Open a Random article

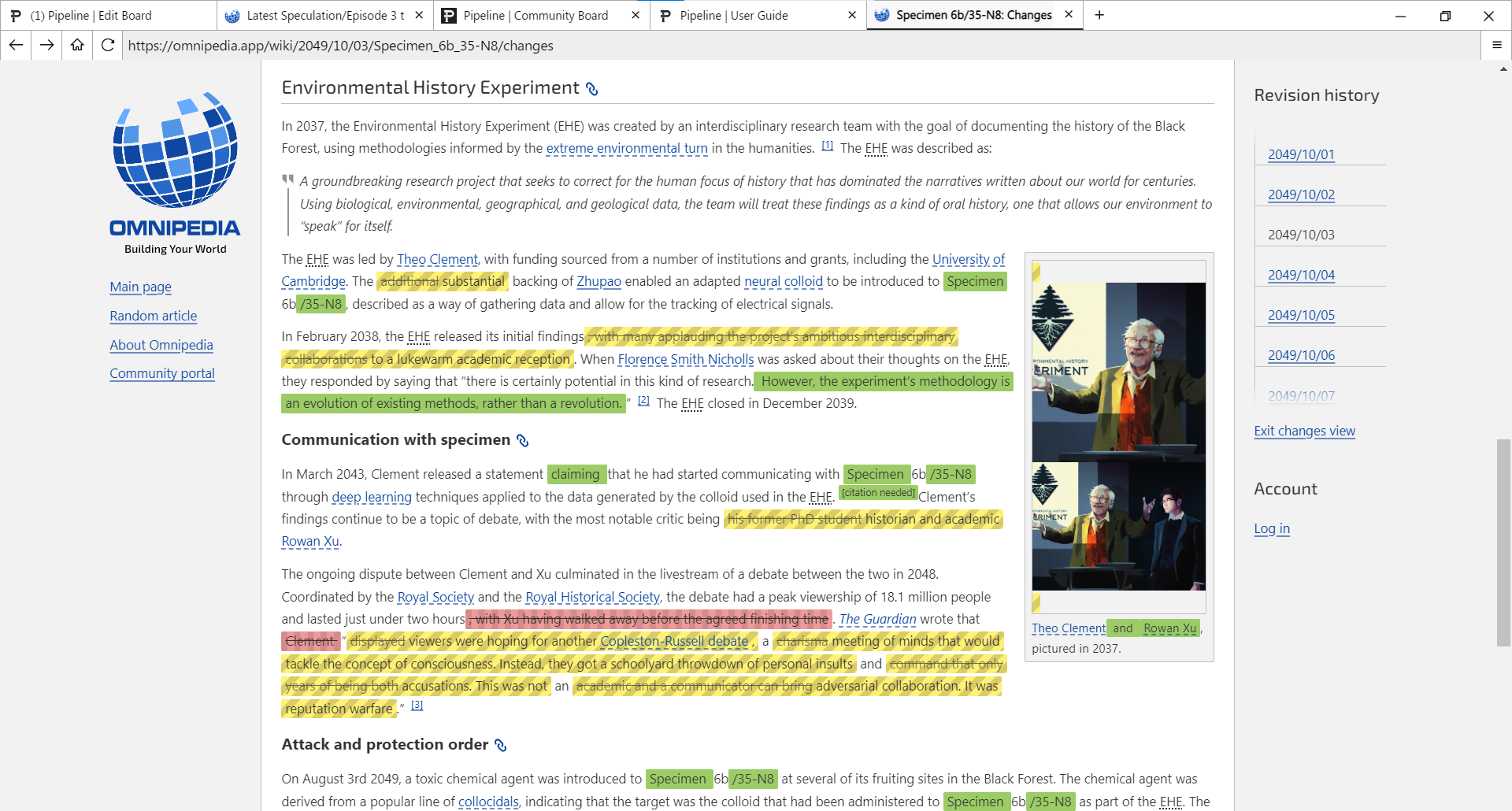coord(153,316)
